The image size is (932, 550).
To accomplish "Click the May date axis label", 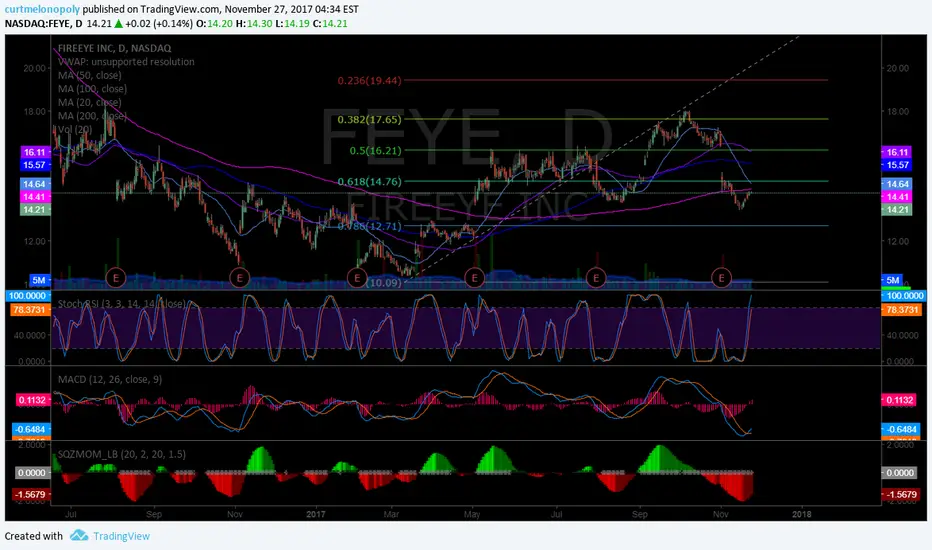I will (472, 514).
